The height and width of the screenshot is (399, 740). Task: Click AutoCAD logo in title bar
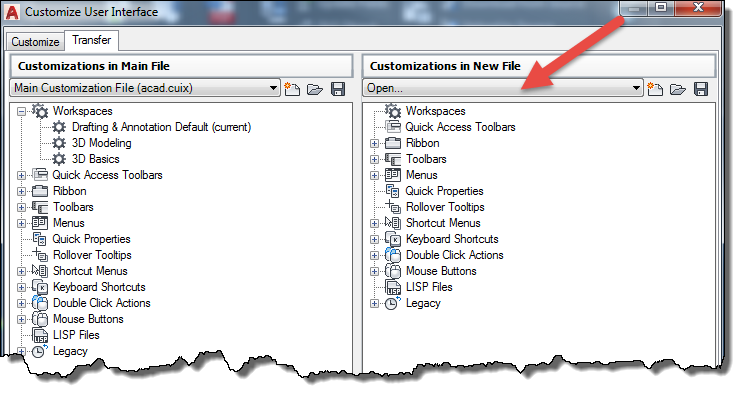click(12, 12)
